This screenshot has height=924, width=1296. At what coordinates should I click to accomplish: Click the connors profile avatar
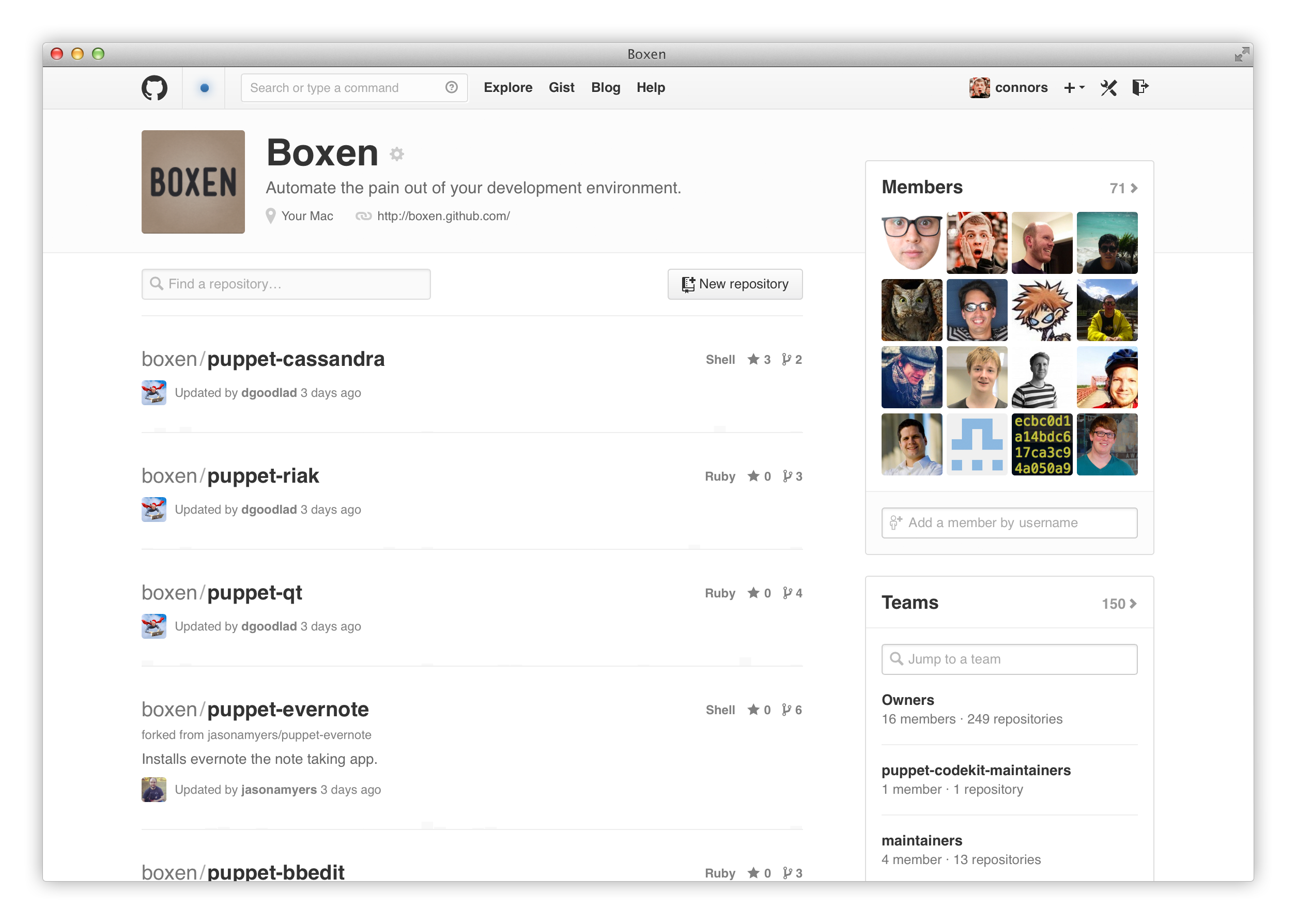click(979, 88)
